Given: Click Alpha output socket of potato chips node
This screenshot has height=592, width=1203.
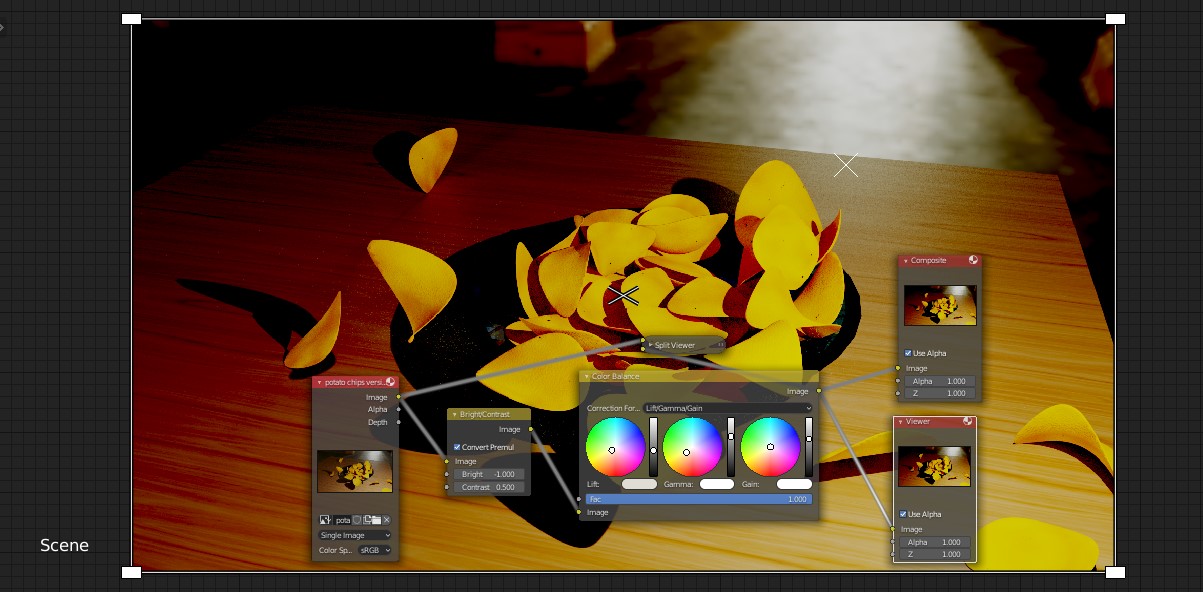Looking at the screenshot, I should [x=399, y=410].
